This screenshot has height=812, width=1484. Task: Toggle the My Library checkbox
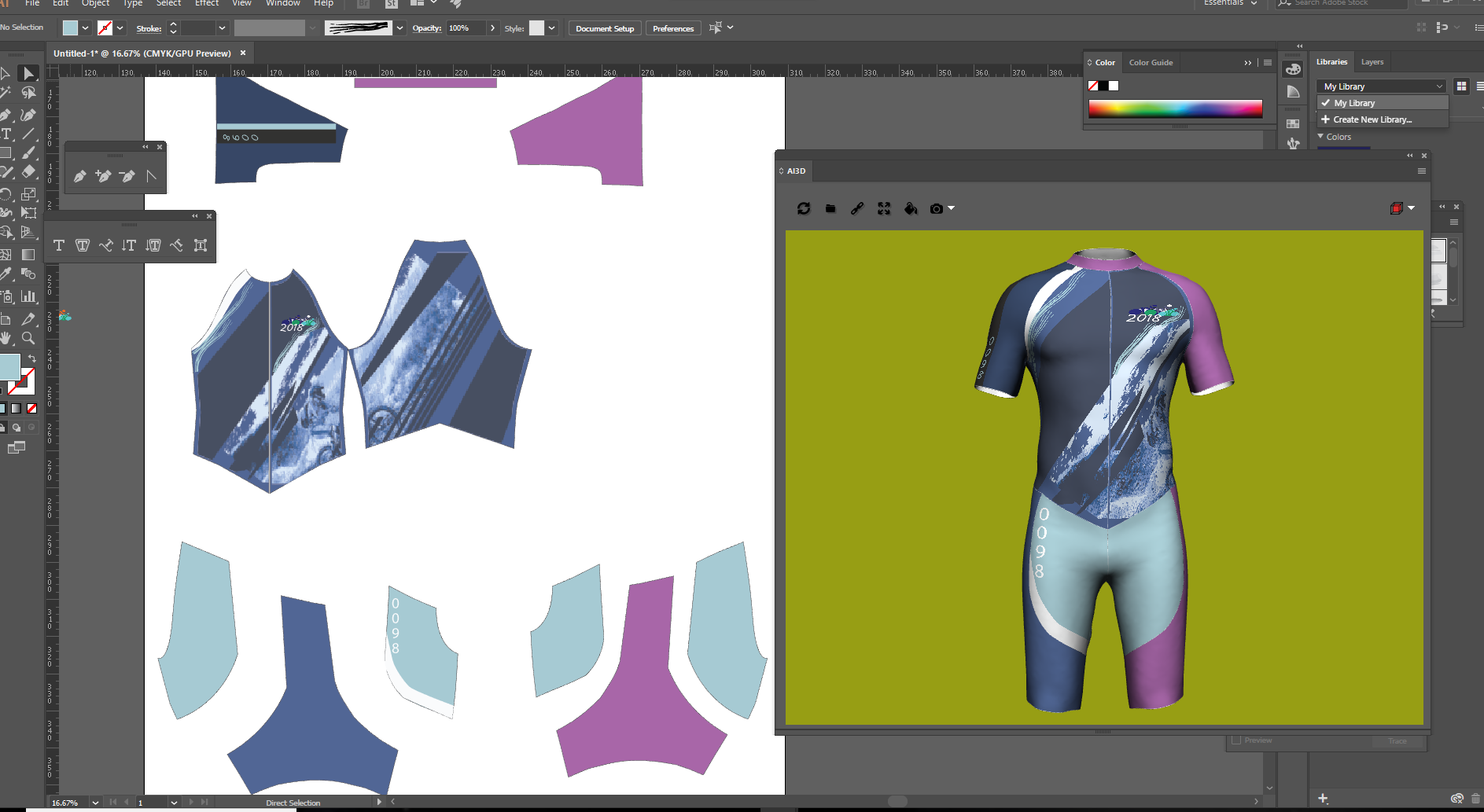1326,102
